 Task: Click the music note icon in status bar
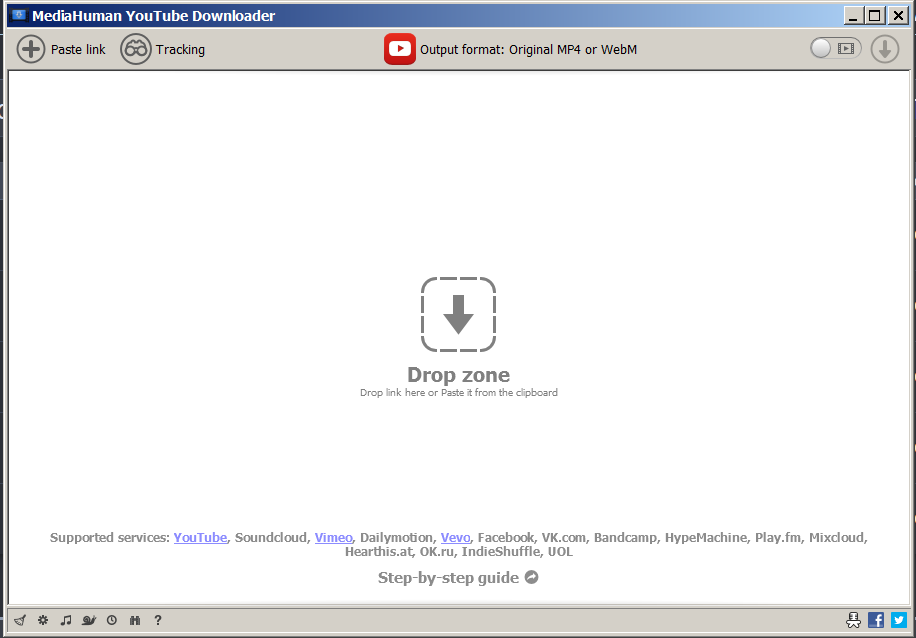[65, 620]
